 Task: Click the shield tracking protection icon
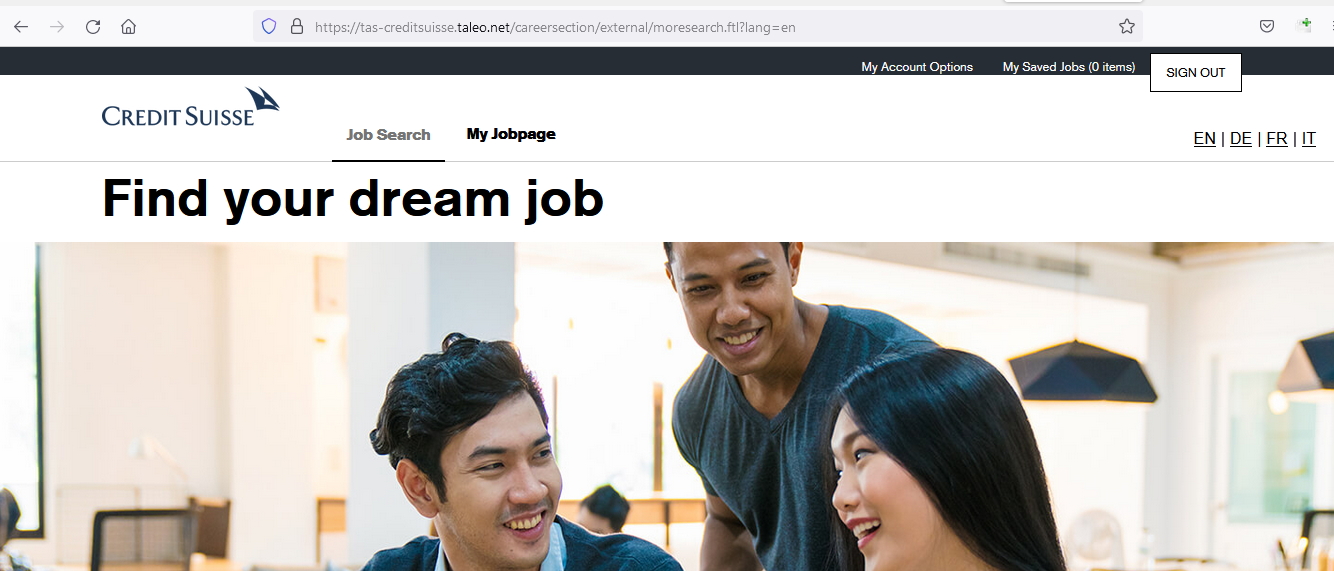pos(268,27)
